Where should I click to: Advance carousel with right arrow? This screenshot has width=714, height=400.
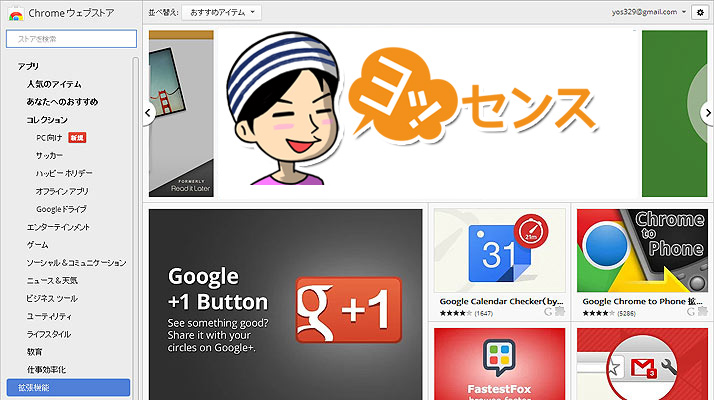707,113
